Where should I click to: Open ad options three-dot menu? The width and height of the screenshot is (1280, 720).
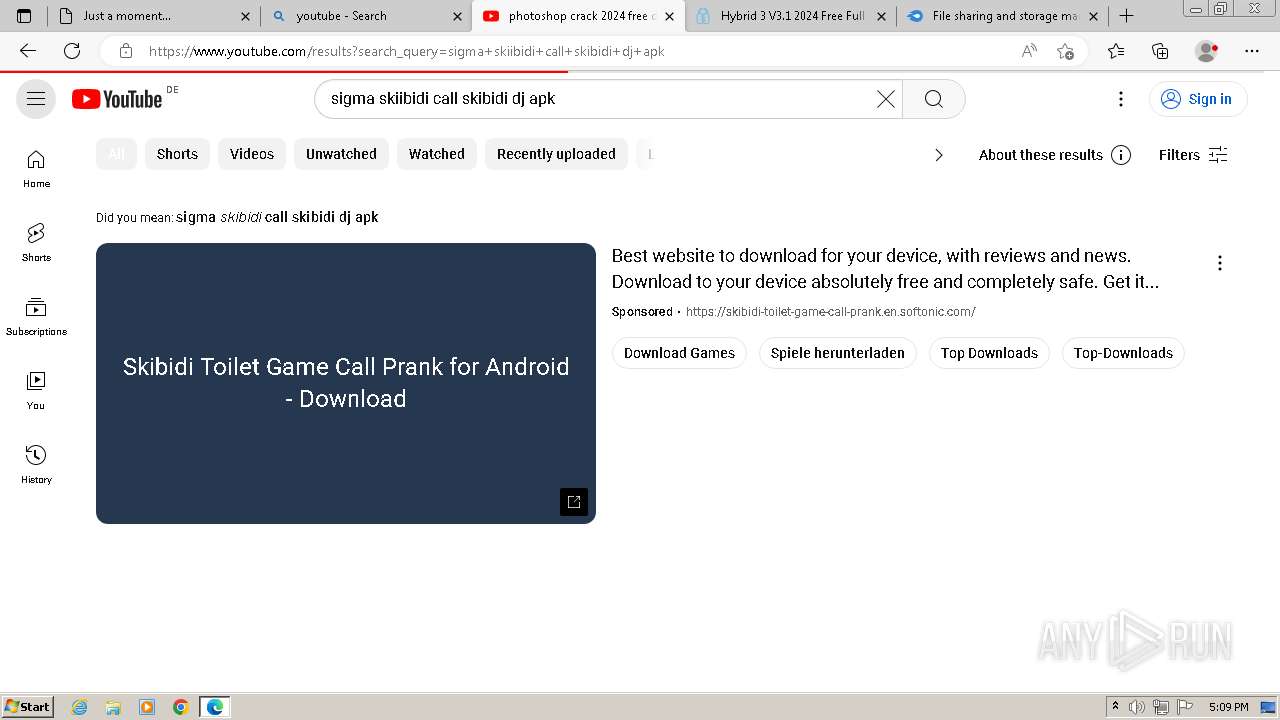point(1219,263)
